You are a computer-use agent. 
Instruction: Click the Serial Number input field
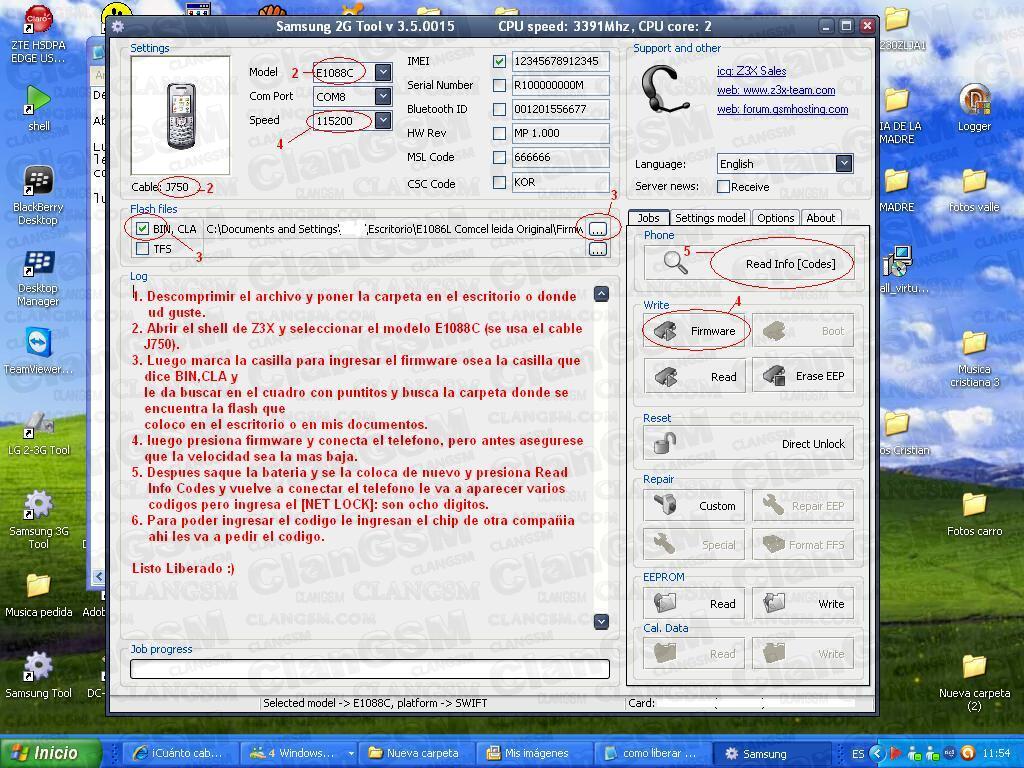pos(560,85)
